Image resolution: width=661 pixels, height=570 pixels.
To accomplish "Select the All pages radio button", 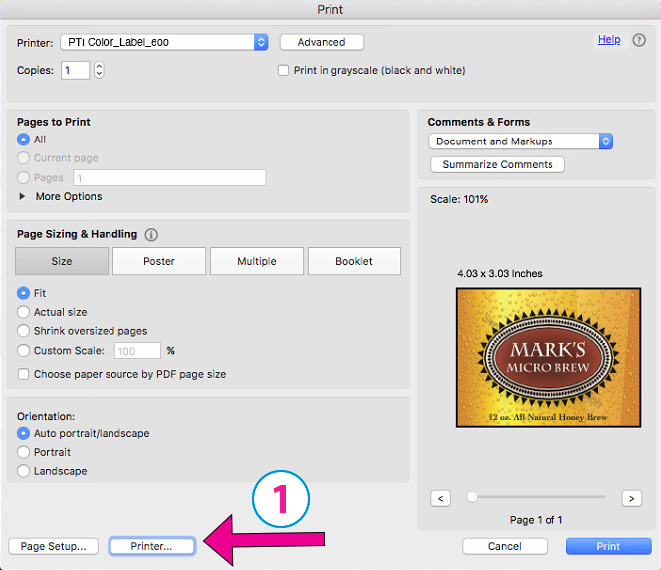I will click(23, 139).
